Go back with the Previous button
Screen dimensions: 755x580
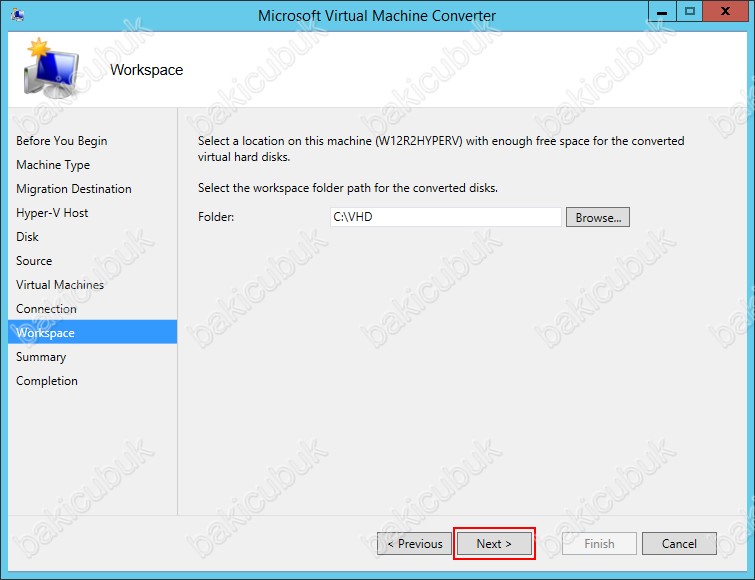coord(414,544)
